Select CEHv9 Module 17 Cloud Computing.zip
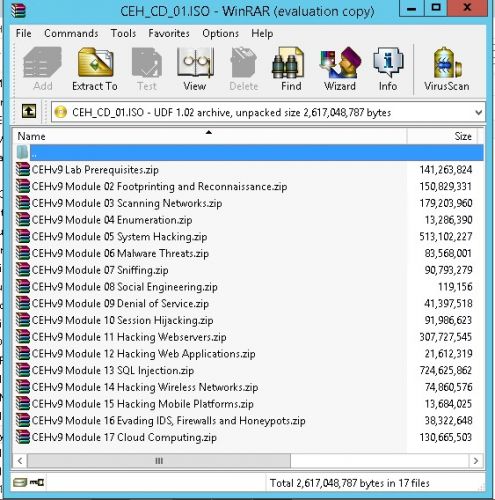 click(x=124, y=437)
